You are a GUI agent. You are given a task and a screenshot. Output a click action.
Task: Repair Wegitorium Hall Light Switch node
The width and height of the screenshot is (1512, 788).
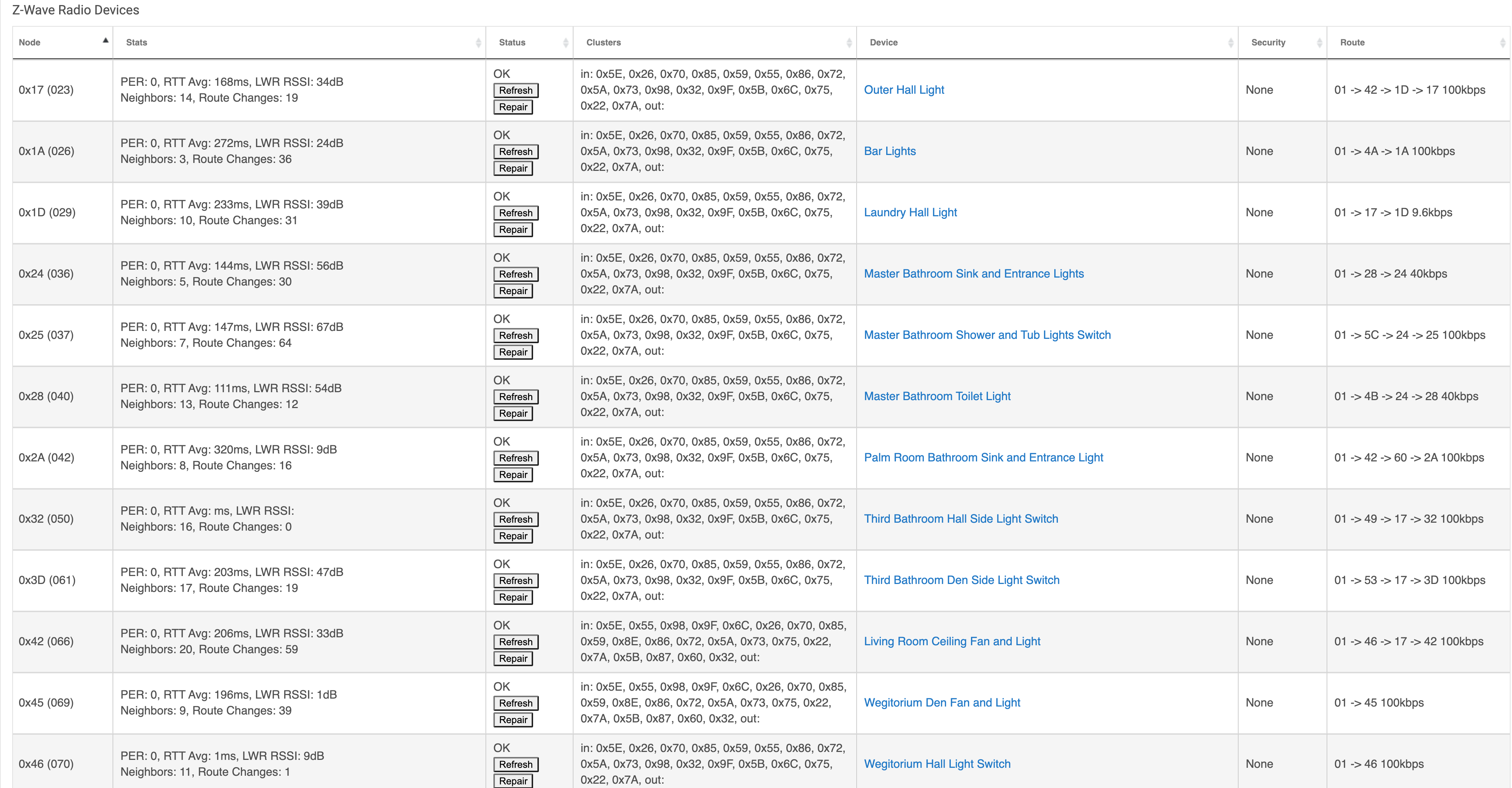point(513,781)
